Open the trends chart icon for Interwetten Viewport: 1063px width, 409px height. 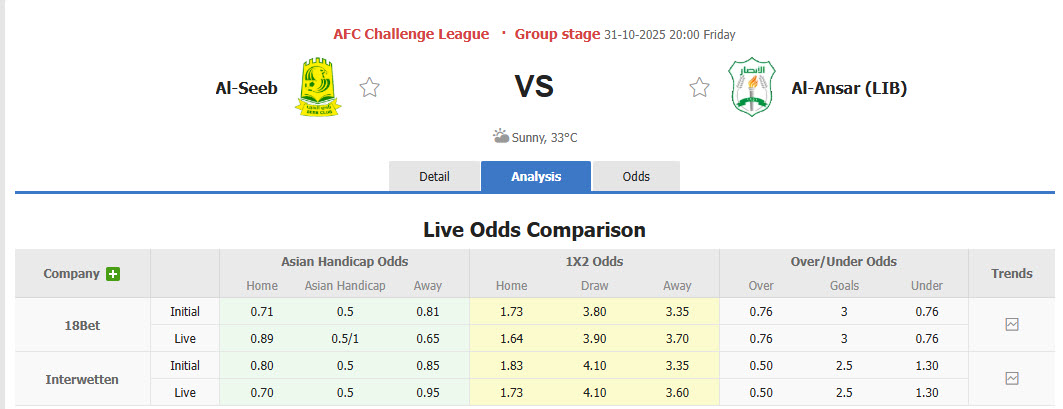1011,378
